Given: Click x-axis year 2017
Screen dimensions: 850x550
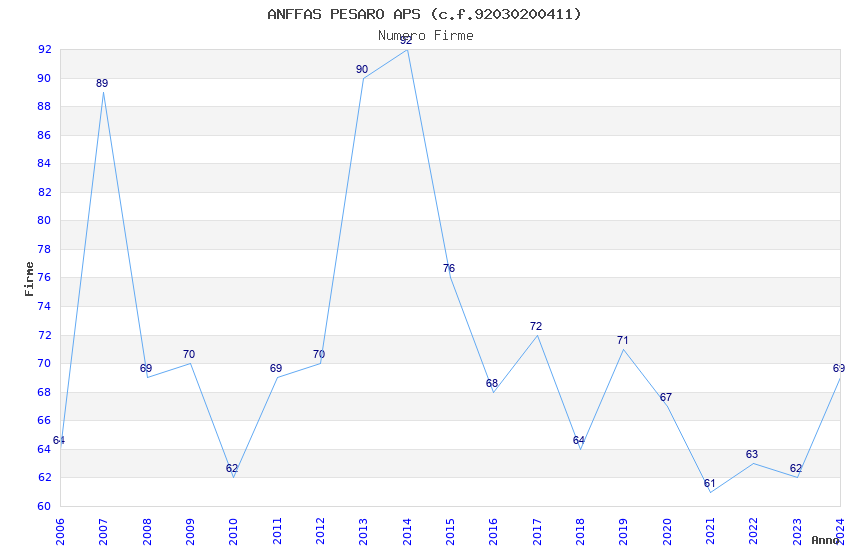Looking at the screenshot, I should (x=537, y=532).
